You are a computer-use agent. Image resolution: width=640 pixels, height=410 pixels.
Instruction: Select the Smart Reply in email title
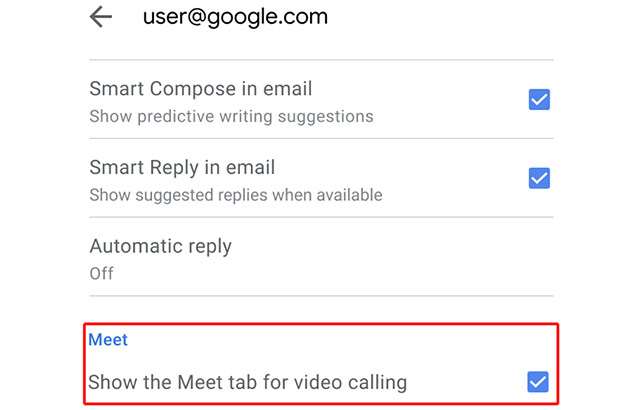pos(182,168)
